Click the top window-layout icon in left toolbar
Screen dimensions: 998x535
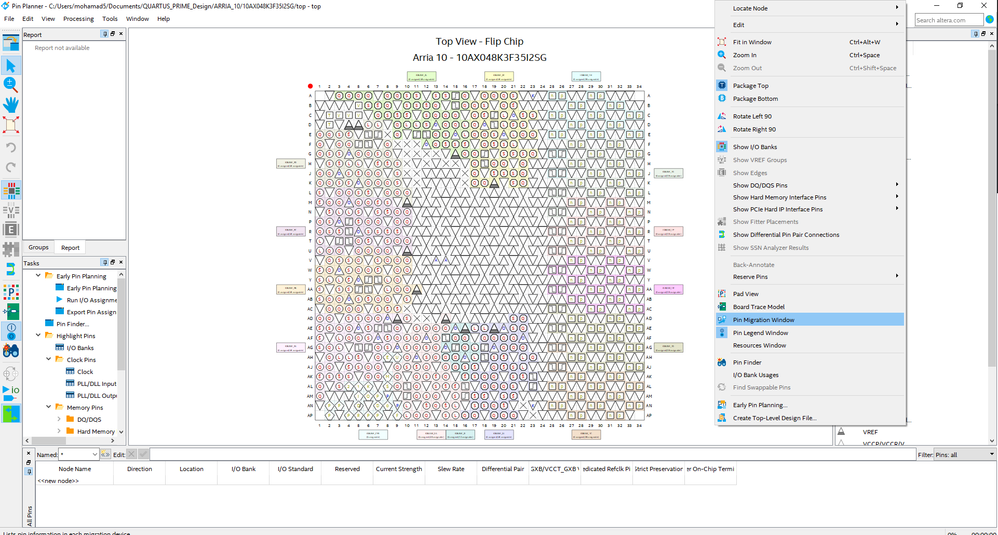pos(11,43)
